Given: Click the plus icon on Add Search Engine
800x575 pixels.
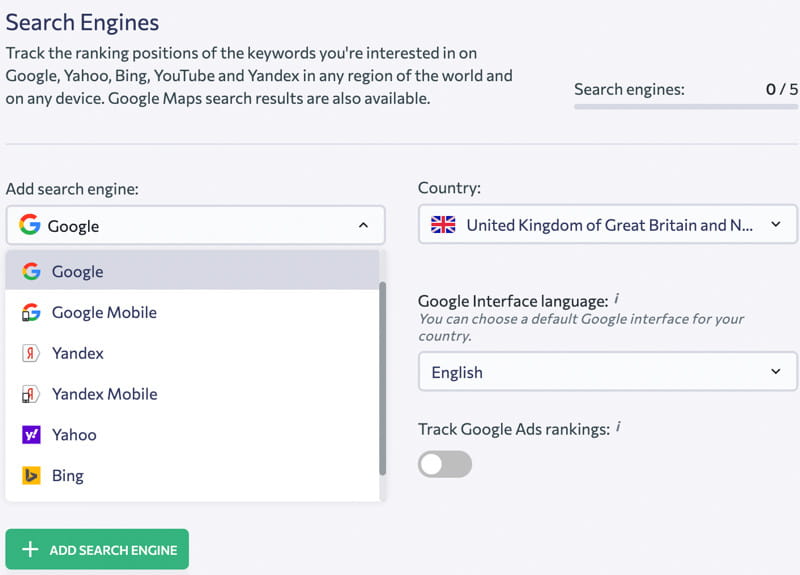Looking at the screenshot, I should pos(30,549).
